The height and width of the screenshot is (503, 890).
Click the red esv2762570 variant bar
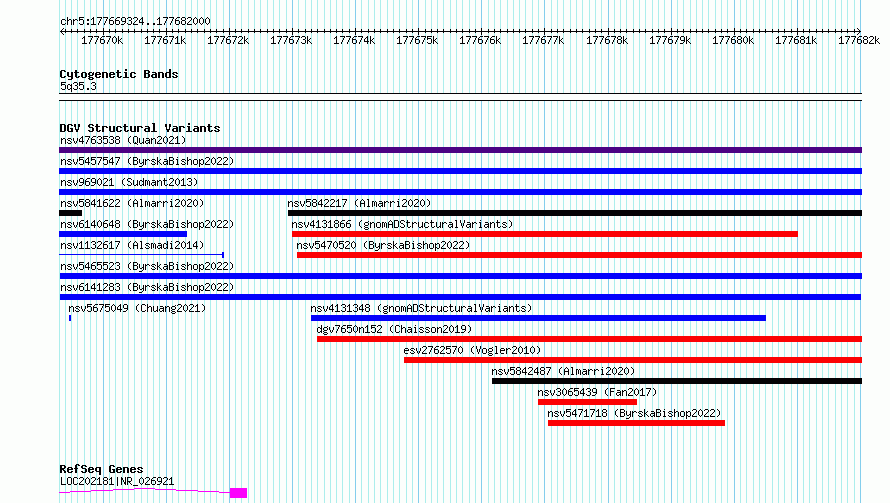pos(633,360)
